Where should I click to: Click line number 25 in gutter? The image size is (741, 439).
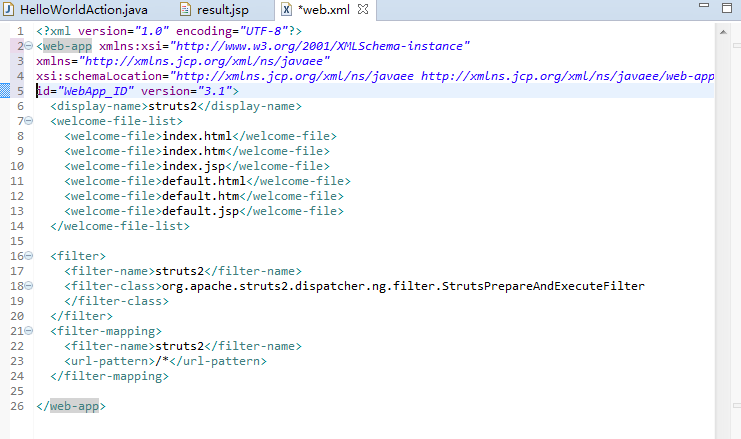click(17, 391)
